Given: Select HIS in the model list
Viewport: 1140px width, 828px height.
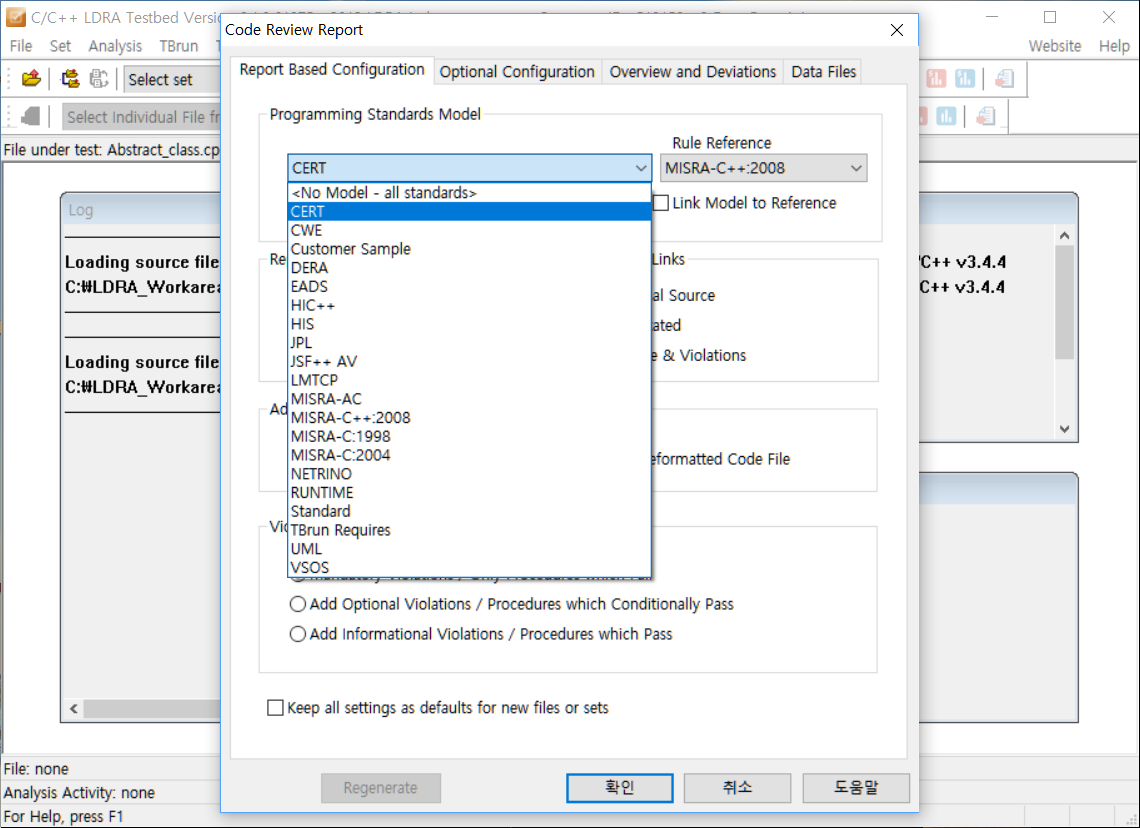Looking at the screenshot, I should coord(469,324).
